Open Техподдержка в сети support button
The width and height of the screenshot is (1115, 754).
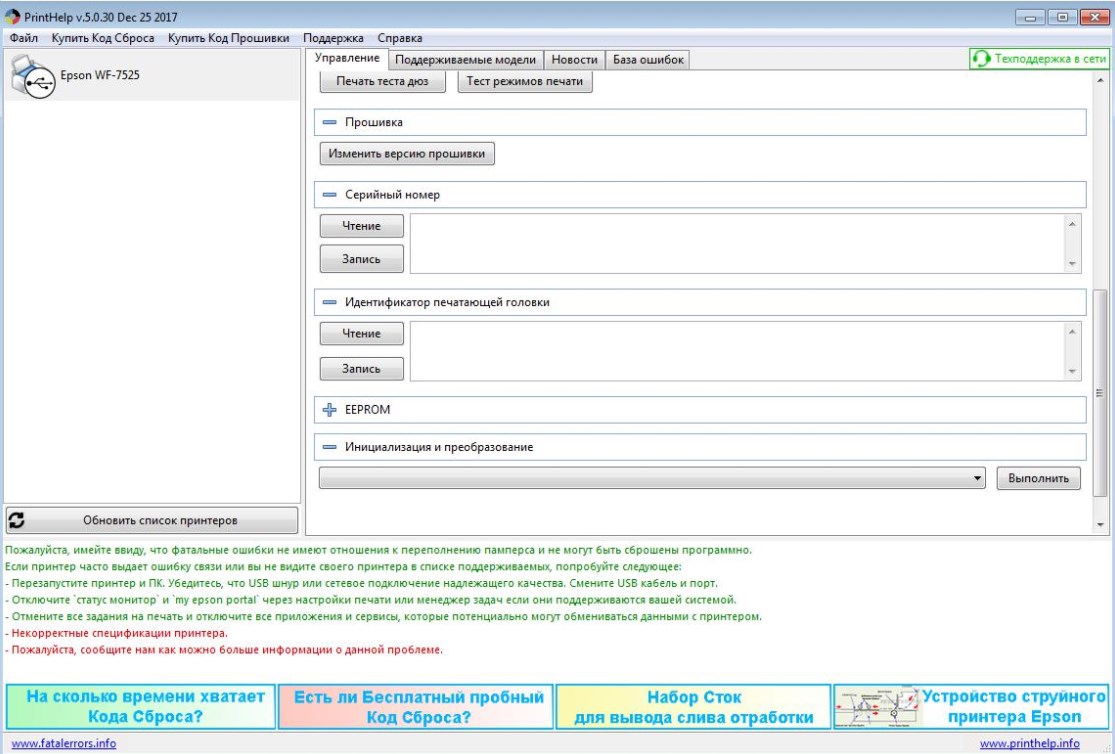click(x=1039, y=59)
